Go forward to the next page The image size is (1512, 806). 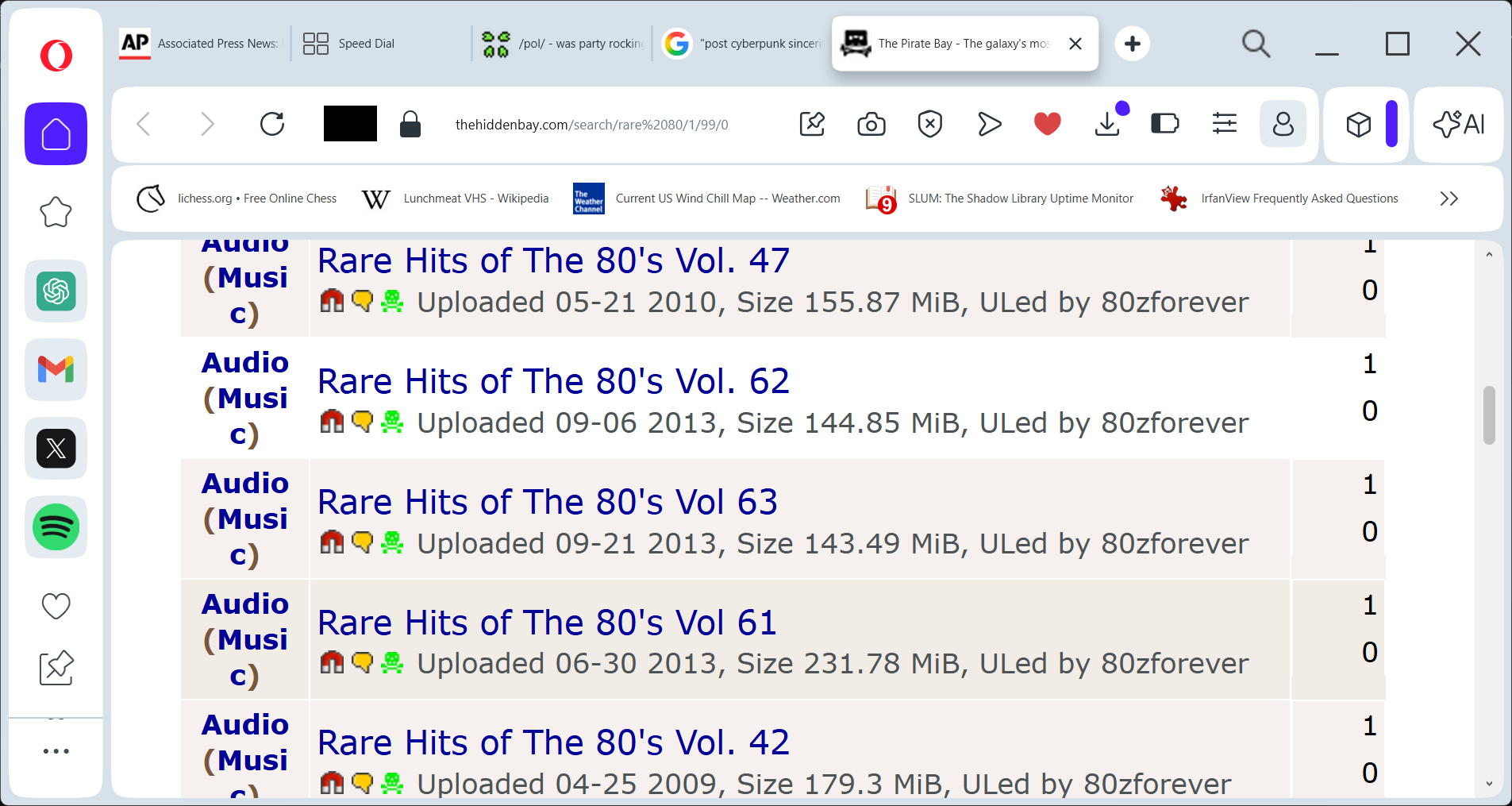click(207, 124)
